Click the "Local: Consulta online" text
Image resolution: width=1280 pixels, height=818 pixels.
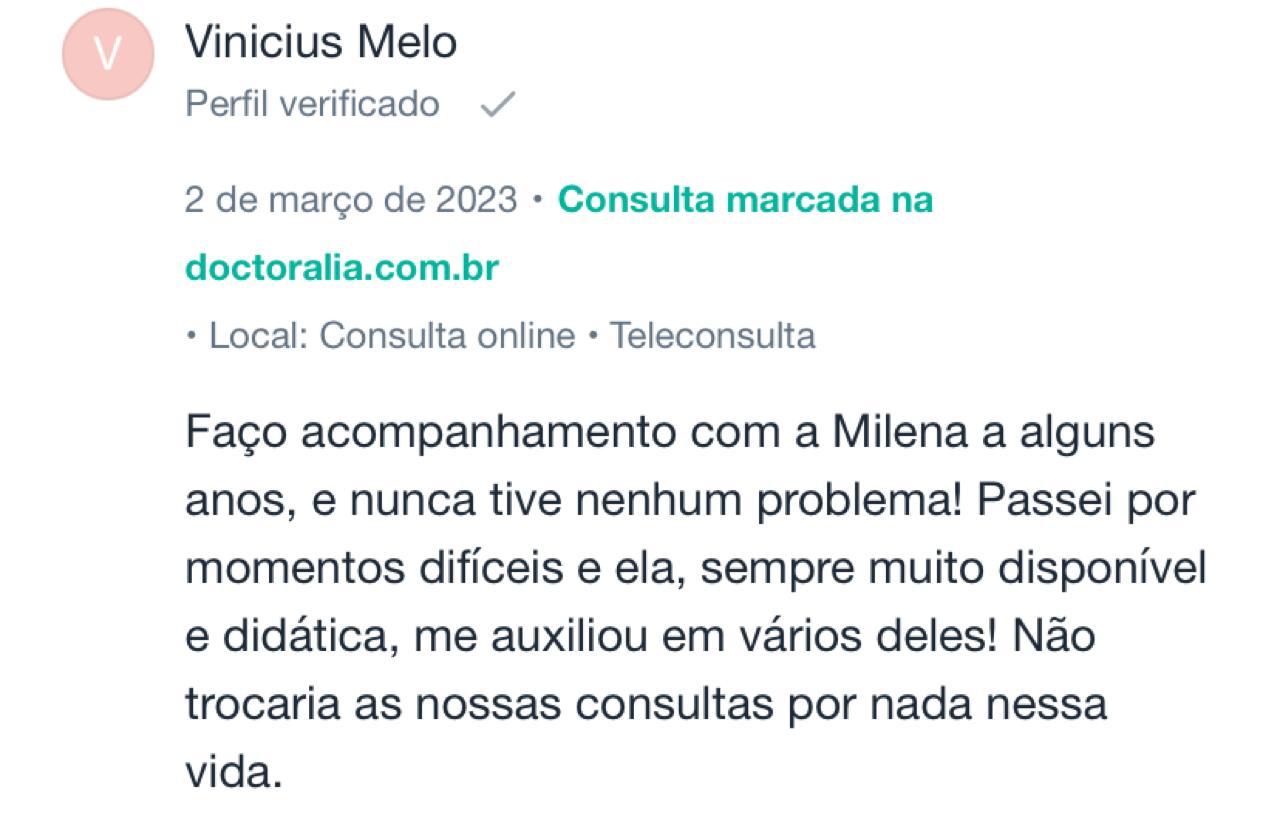point(392,336)
